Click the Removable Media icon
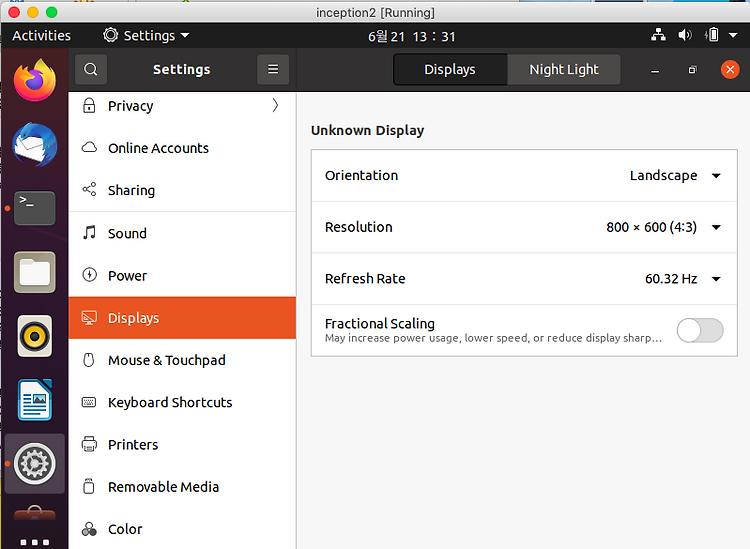Screen dimensions: 750x549 click(89, 486)
